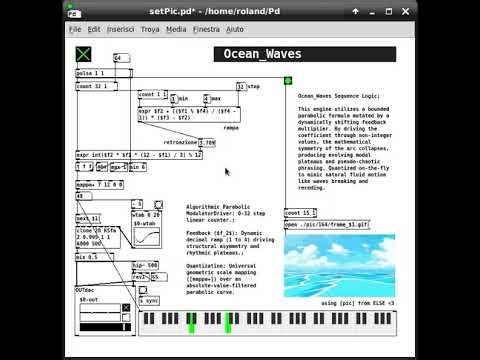
Task: Select the 'min' number box showing 1
Action: click(174, 99)
